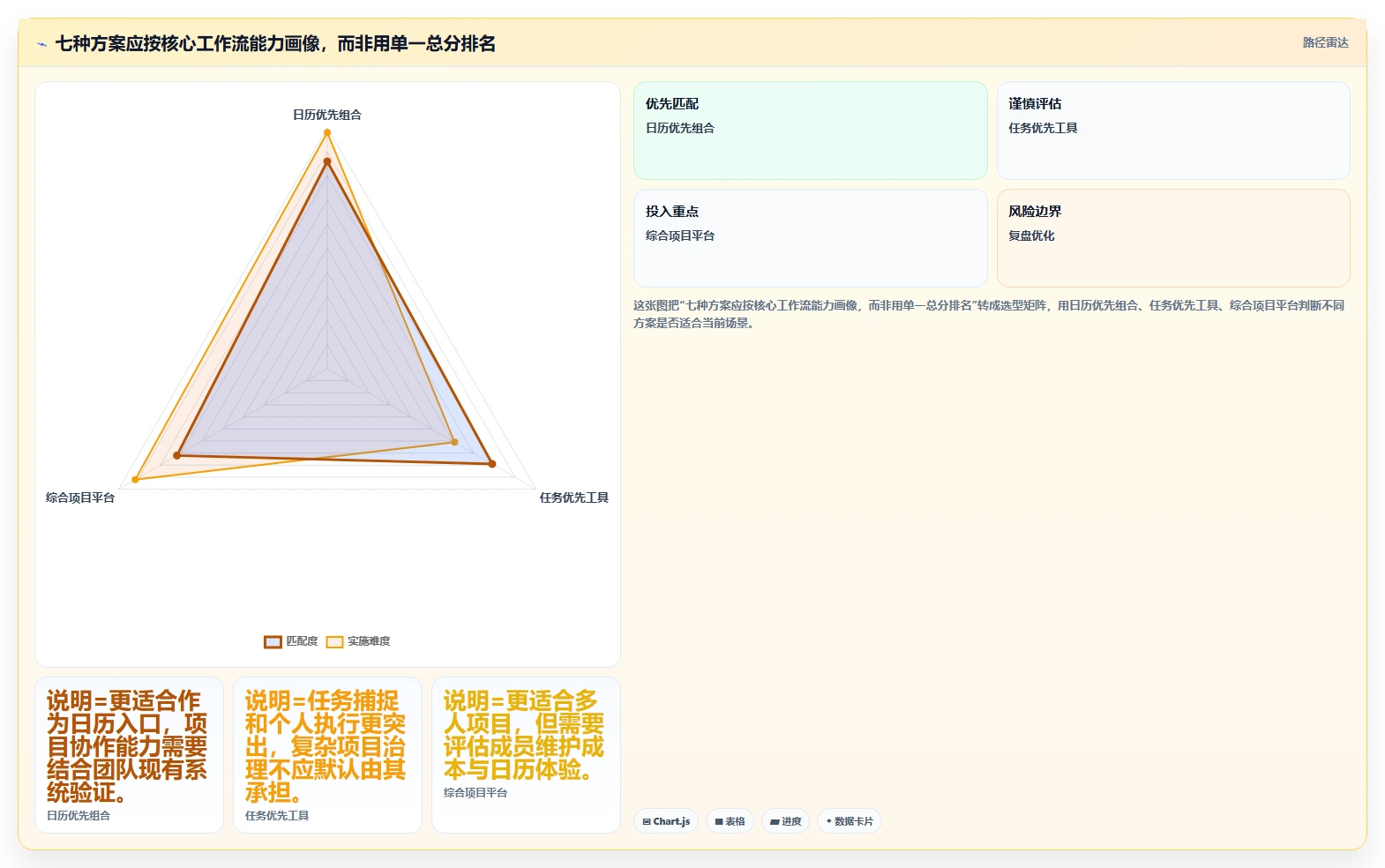Open the 谨慎评估 card
The height and width of the screenshot is (868, 1385).
(x=1173, y=131)
